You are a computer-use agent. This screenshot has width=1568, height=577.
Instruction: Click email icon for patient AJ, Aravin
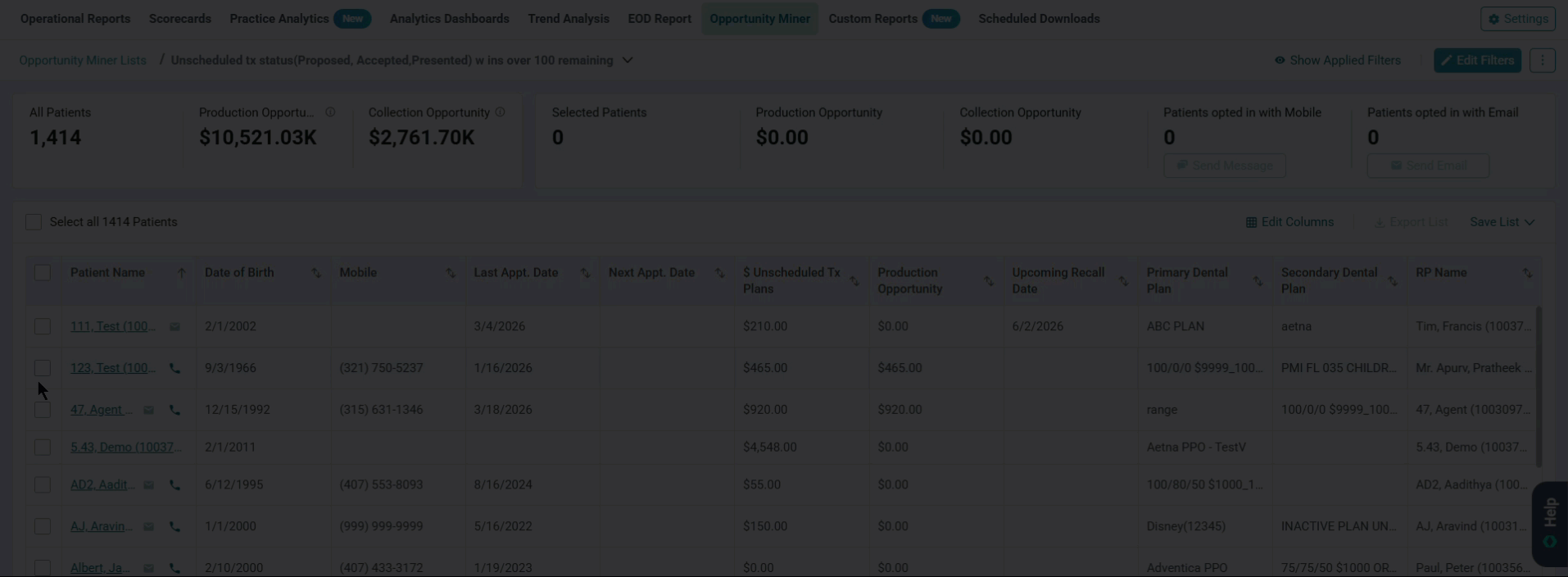[148, 527]
